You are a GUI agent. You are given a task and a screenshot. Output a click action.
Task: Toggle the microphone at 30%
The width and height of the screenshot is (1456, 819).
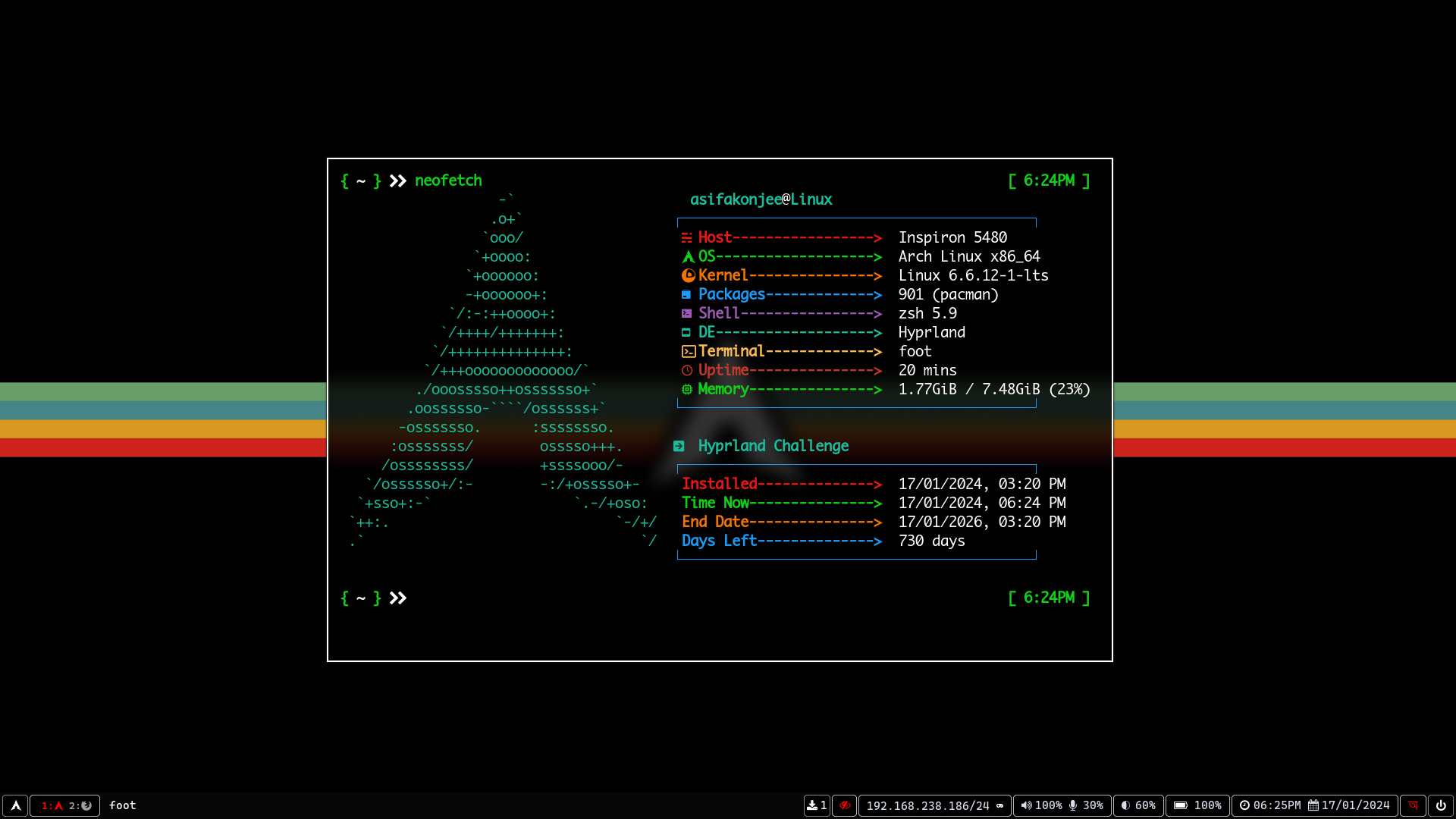[1086, 805]
